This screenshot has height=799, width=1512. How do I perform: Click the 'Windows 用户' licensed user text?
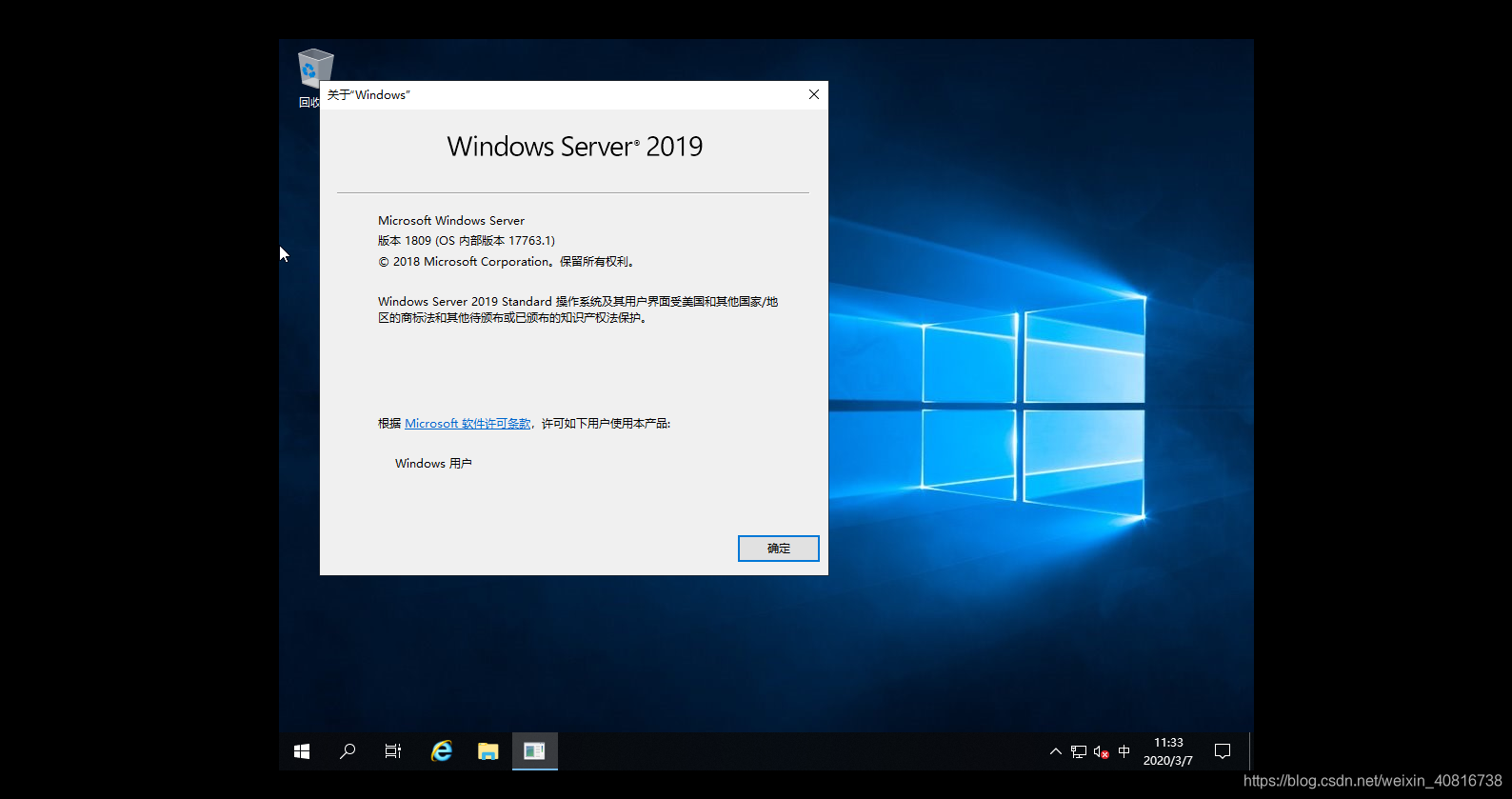[x=433, y=464]
